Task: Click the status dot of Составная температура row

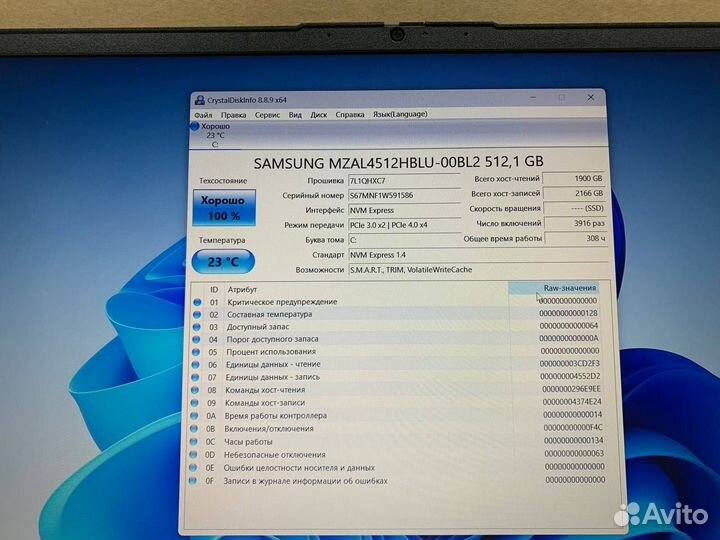Action: point(197,315)
